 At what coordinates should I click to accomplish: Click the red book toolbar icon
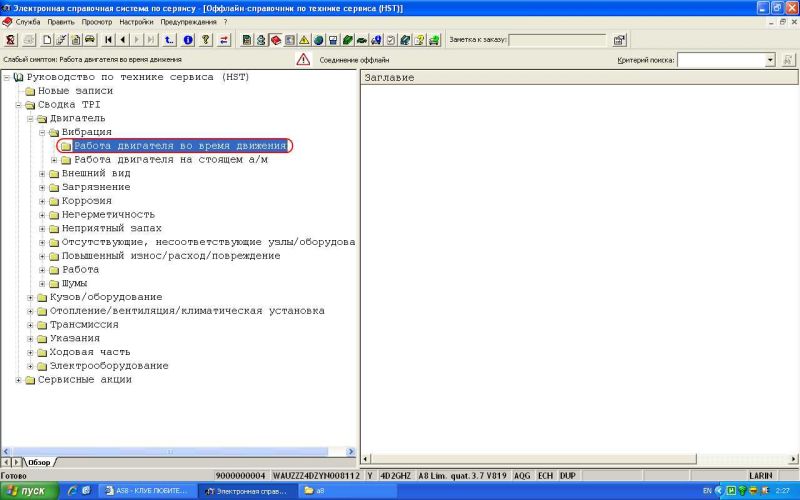click(275, 40)
